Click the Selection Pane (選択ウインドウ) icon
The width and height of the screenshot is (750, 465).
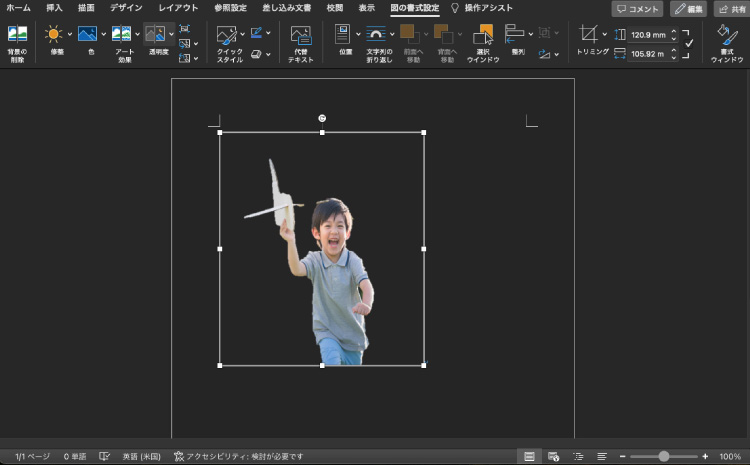click(483, 36)
